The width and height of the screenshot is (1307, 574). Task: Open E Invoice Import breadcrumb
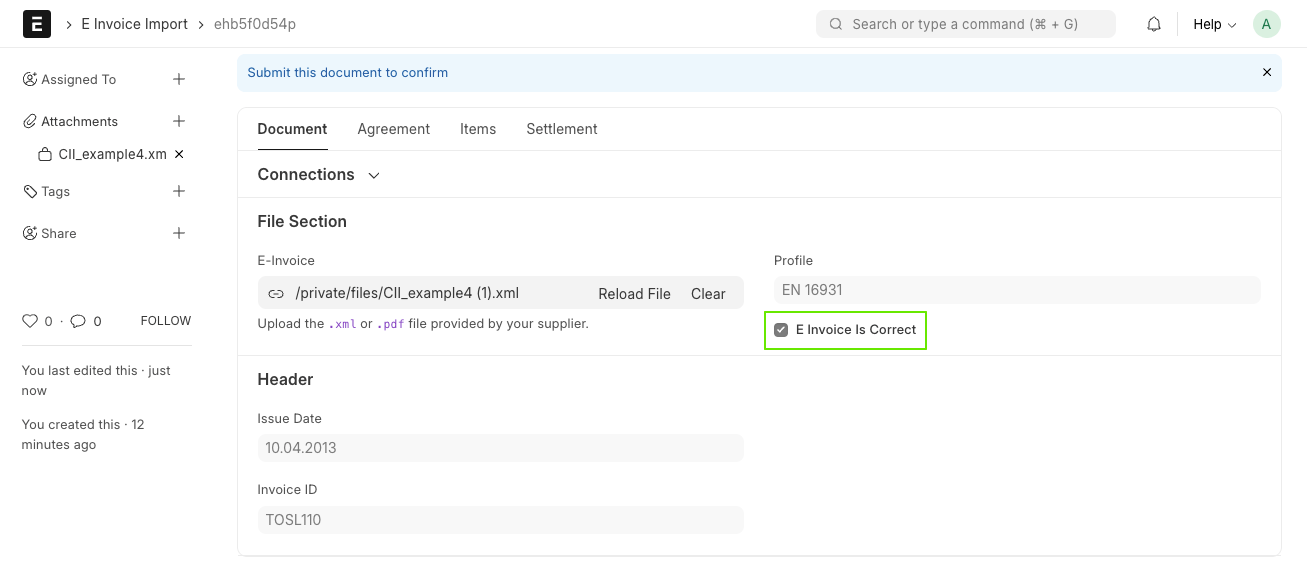point(134,24)
